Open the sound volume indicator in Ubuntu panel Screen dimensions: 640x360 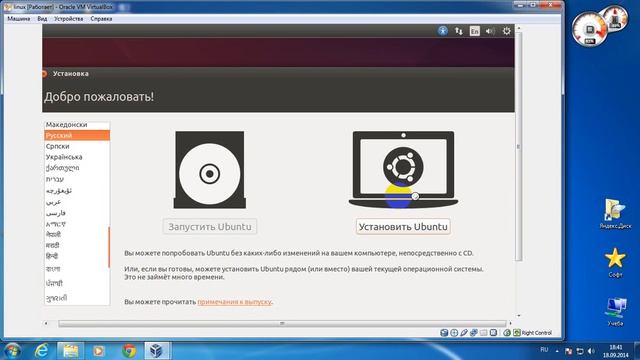pos(490,31)
